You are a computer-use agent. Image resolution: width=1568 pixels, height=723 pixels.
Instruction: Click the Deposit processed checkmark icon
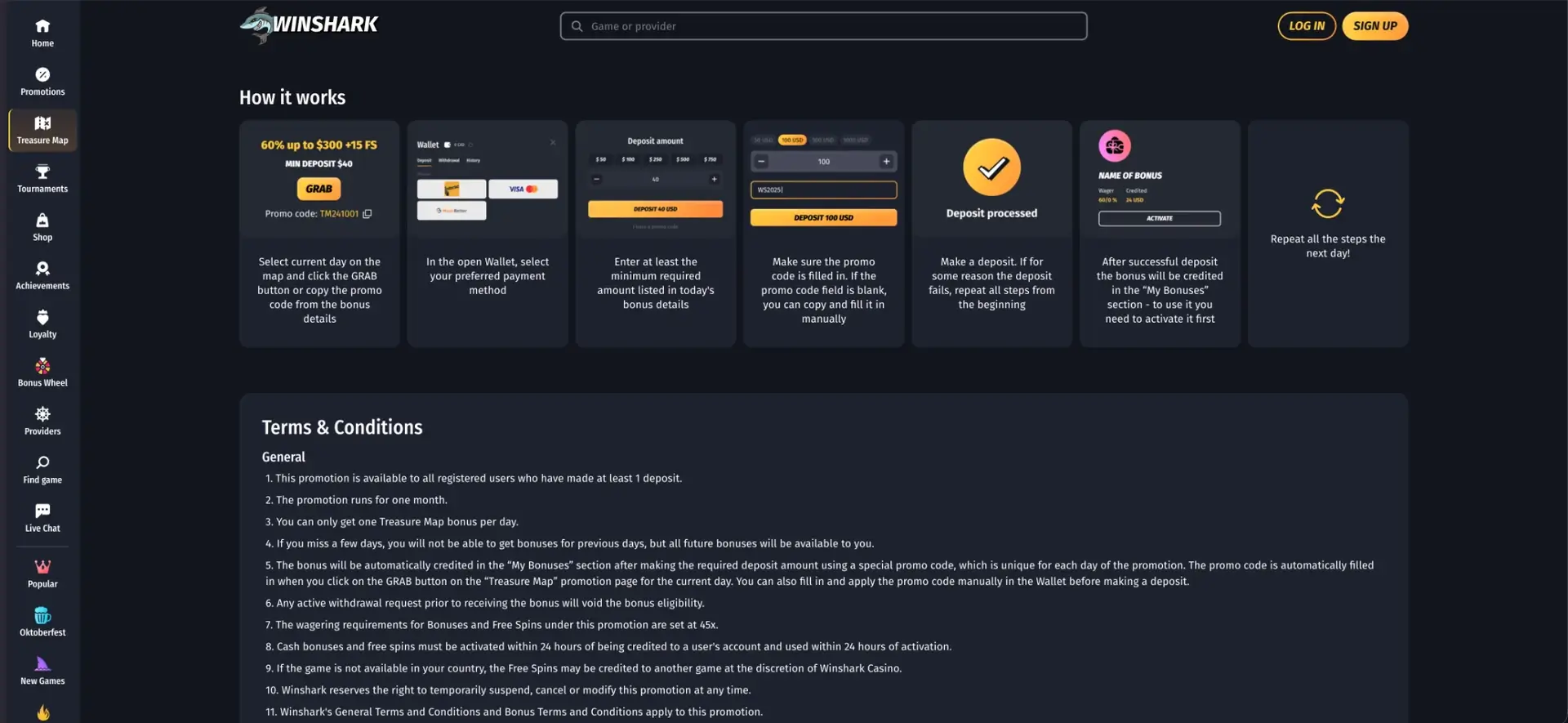[991, 167]
